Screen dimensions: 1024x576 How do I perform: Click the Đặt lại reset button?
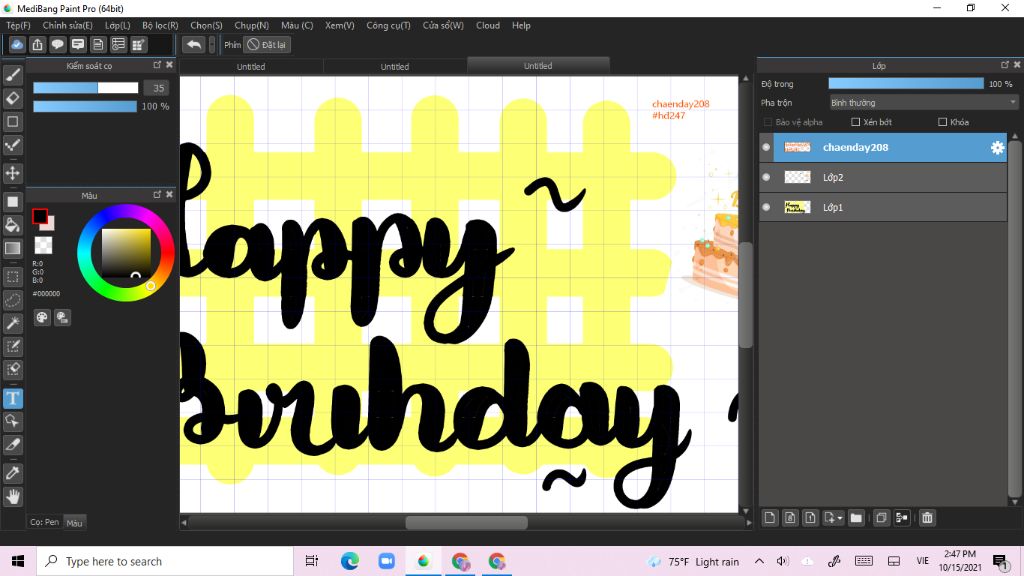267,45
